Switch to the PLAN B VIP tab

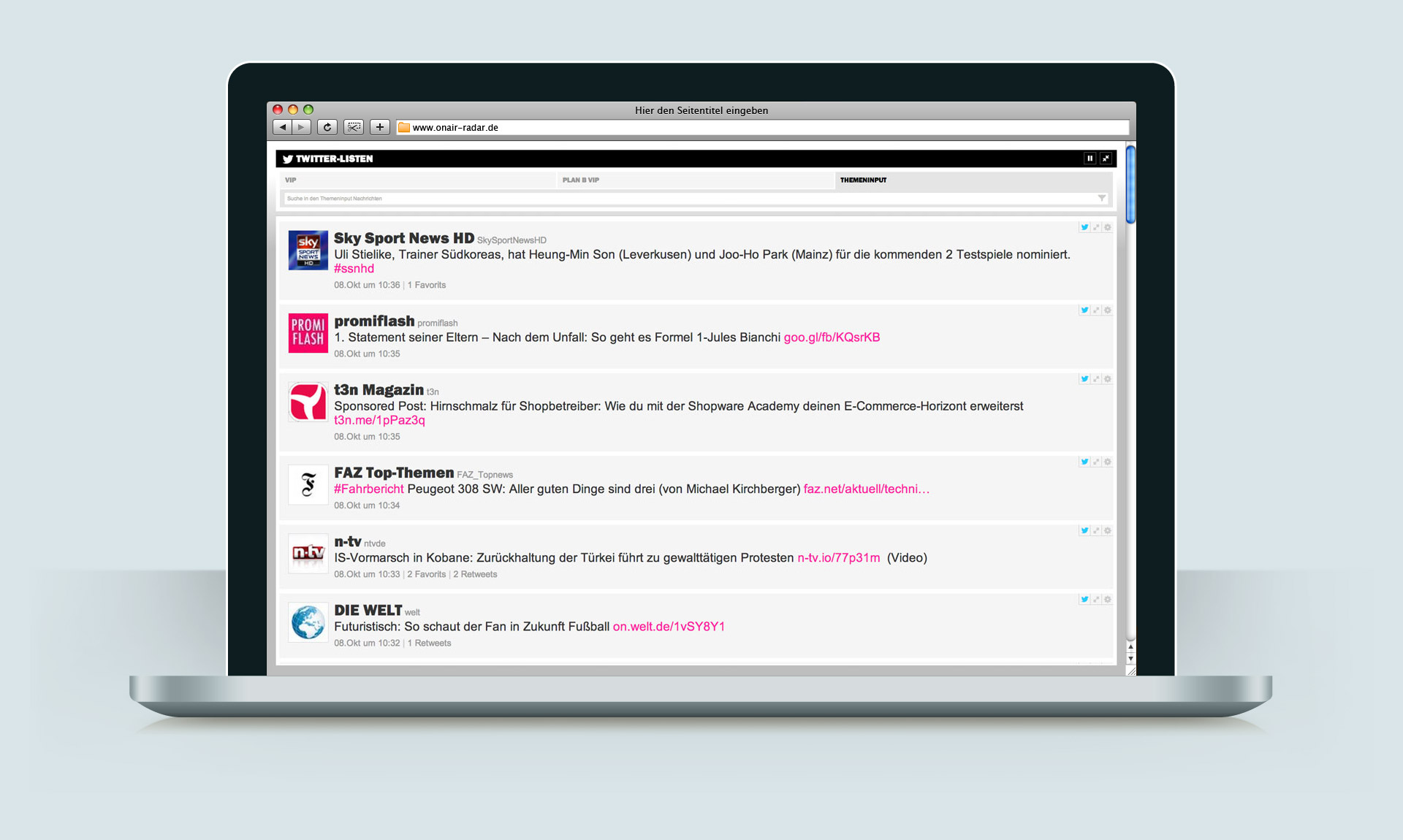point(695,180)
